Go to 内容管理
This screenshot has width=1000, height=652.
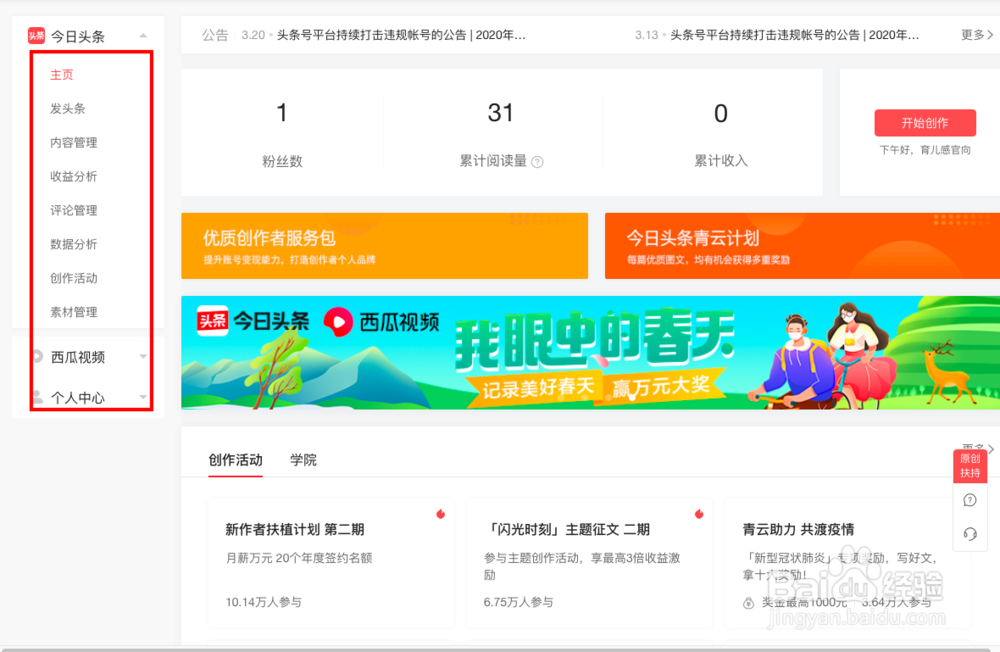[x=74, y=142]
